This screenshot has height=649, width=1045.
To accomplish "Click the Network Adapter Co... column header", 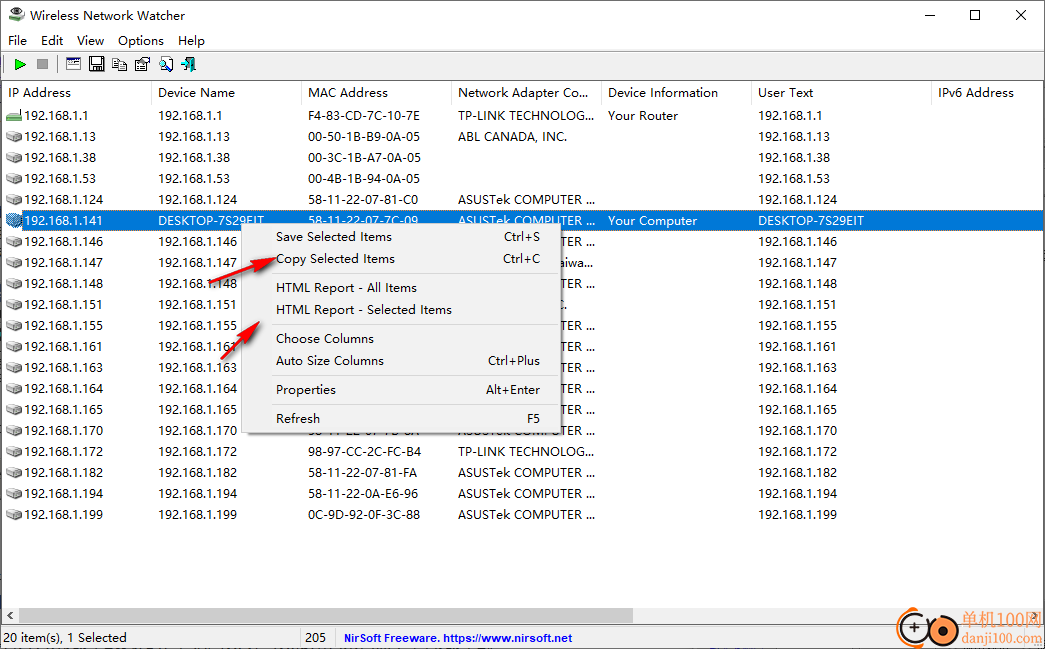I will click(x=526, y=93).
